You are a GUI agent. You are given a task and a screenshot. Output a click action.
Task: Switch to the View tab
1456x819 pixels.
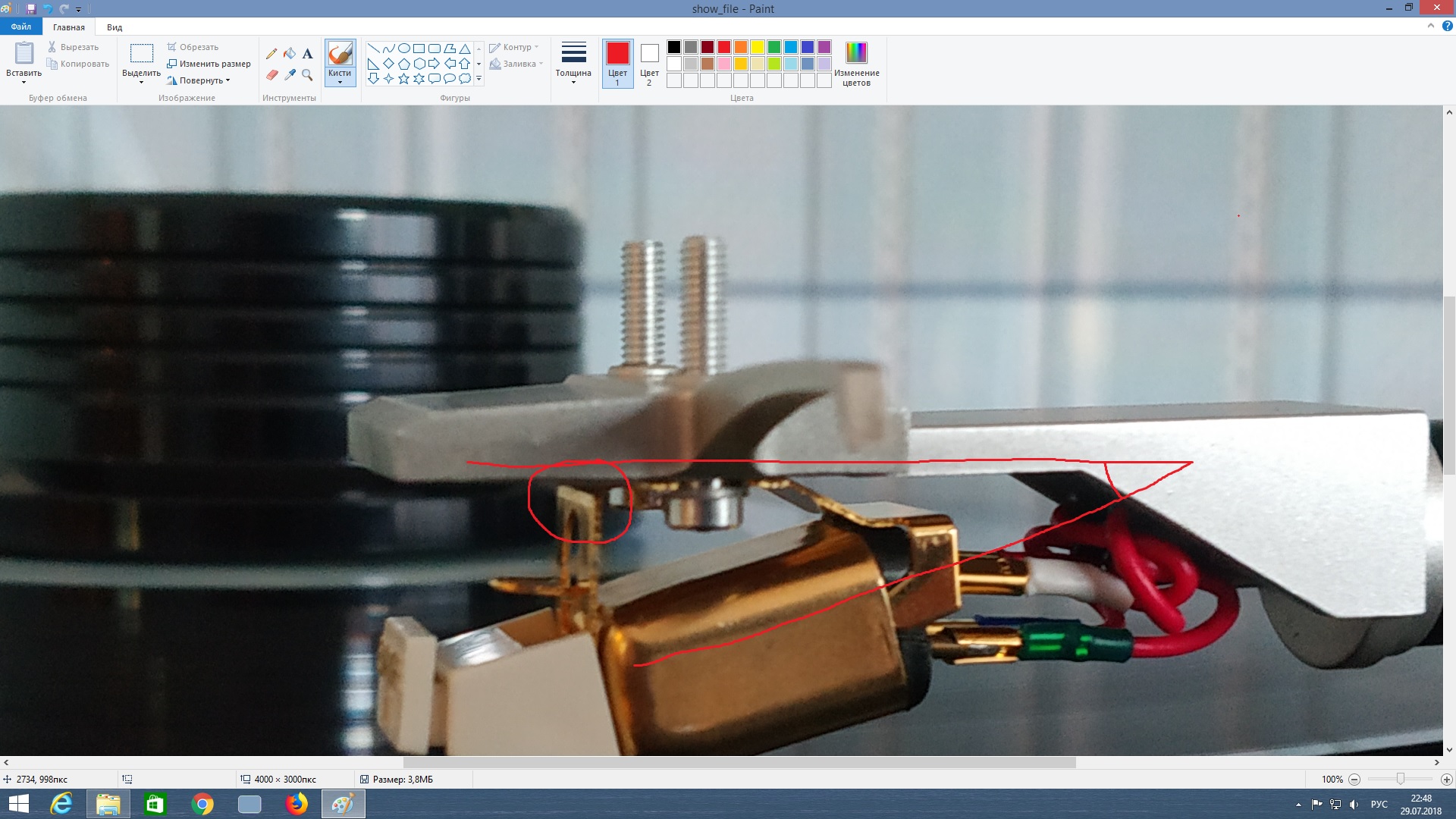[115, 27]
